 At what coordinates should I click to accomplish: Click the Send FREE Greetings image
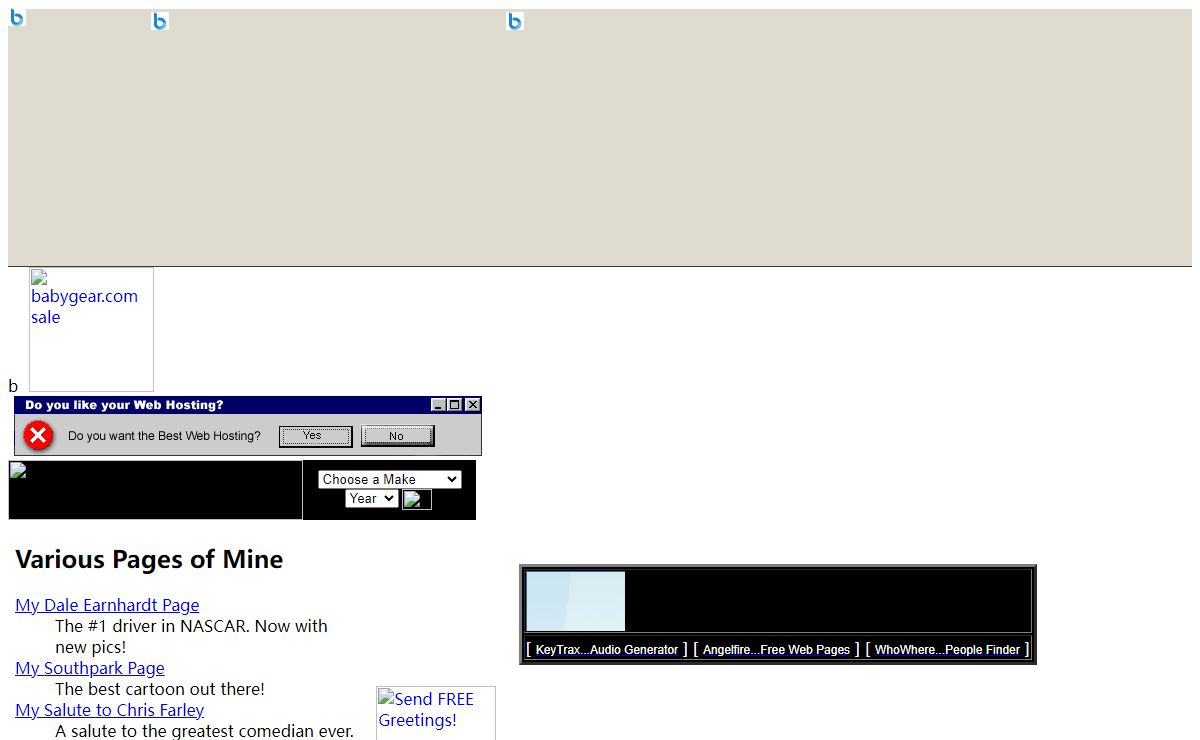point(435,711)
